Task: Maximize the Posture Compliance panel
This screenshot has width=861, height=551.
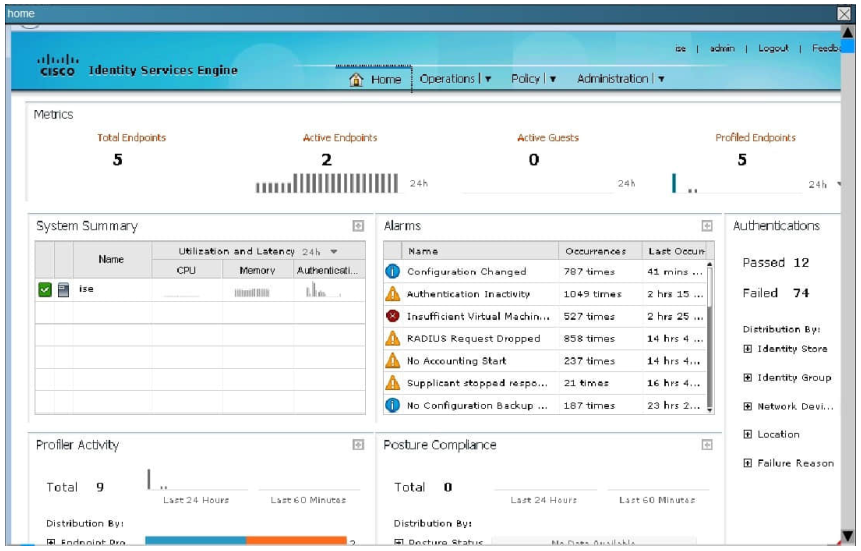Action: [707, 444]
